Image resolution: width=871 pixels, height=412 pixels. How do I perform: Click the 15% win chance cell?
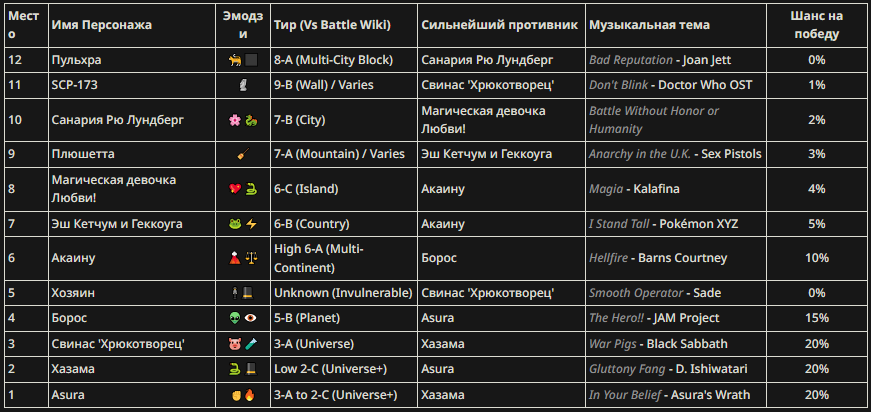tap(816, 318)
